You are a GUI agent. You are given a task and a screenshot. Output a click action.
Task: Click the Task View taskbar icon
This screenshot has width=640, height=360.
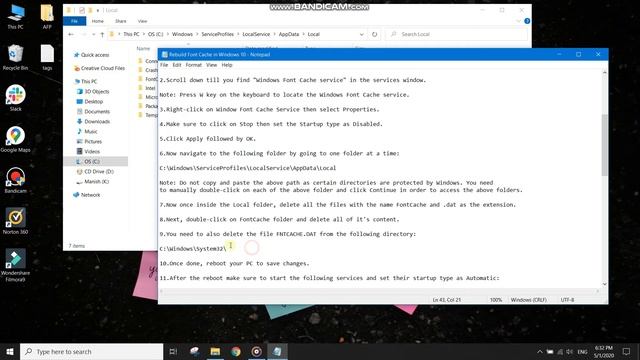pos(173,351)
